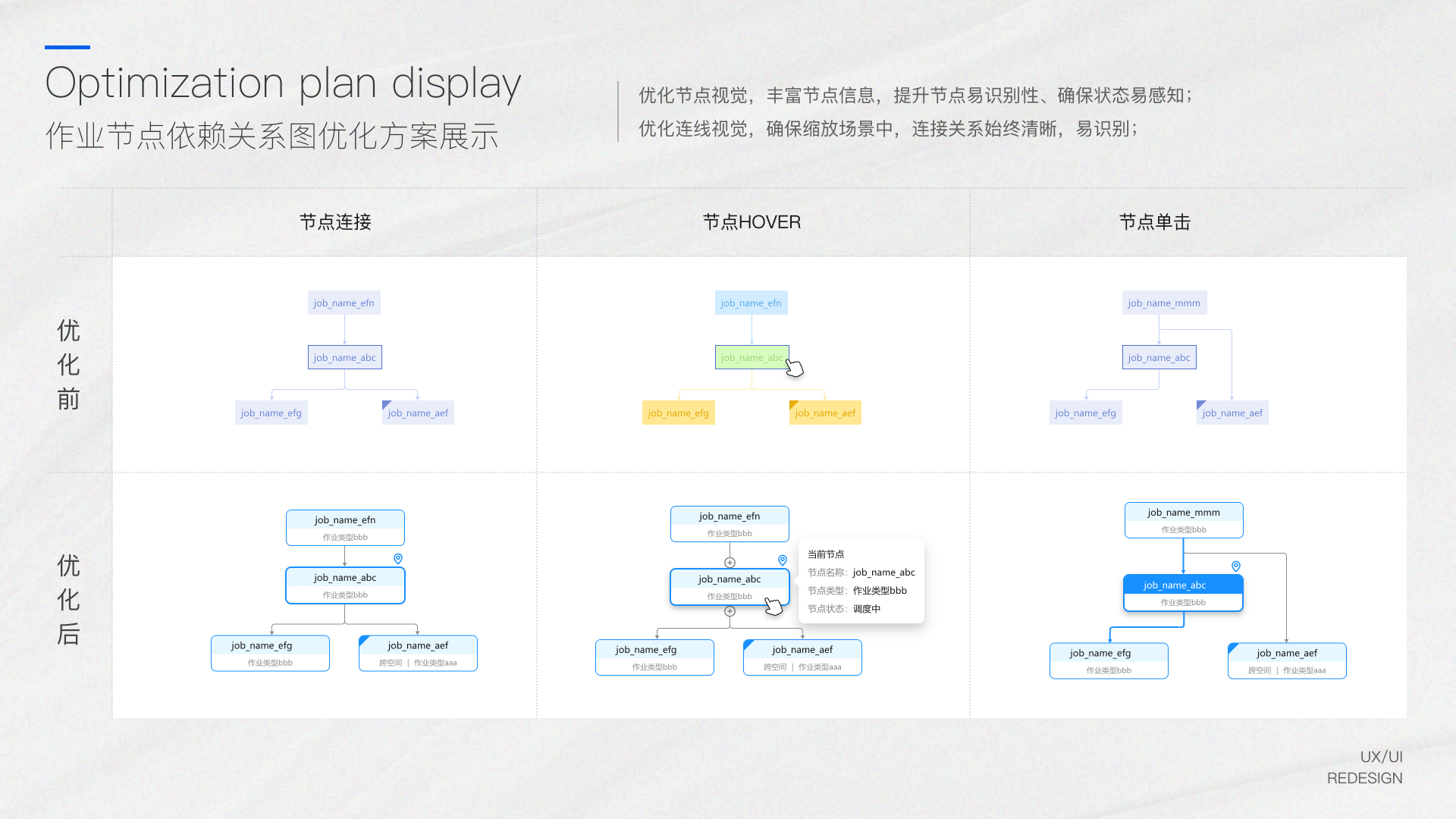Screen dimensions: 1456x819
Task: Click job_name_mmm node with 作业类型bbb subtitle
Action: (x=1183, y=520)
